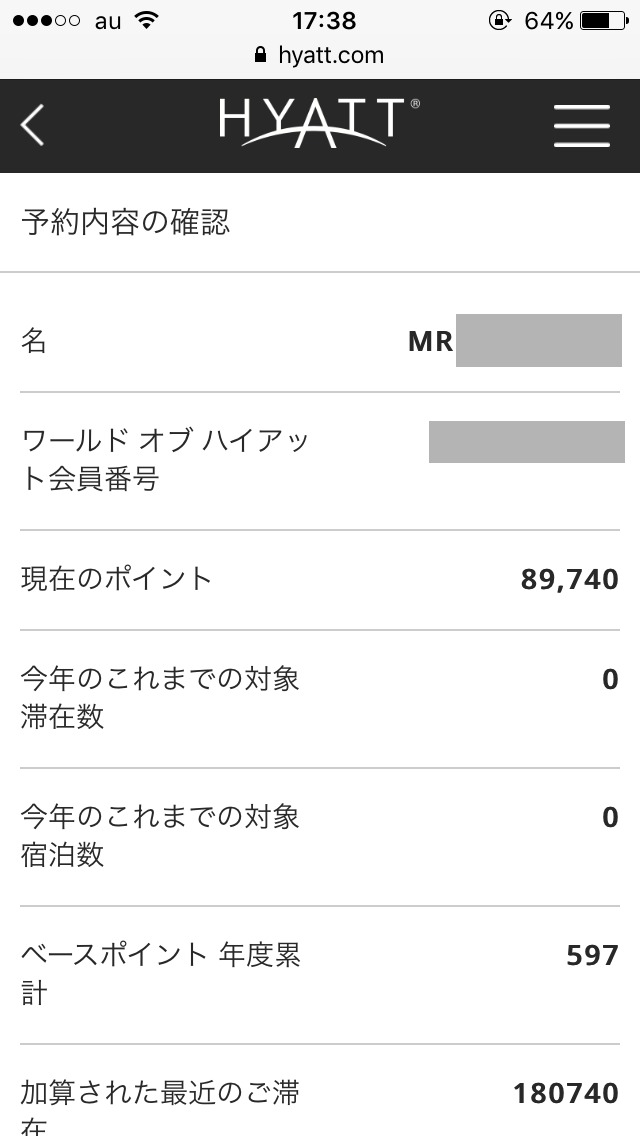Tap the battery icon
Viewport: 640px width, 1136px height.
tap(602, 20)
